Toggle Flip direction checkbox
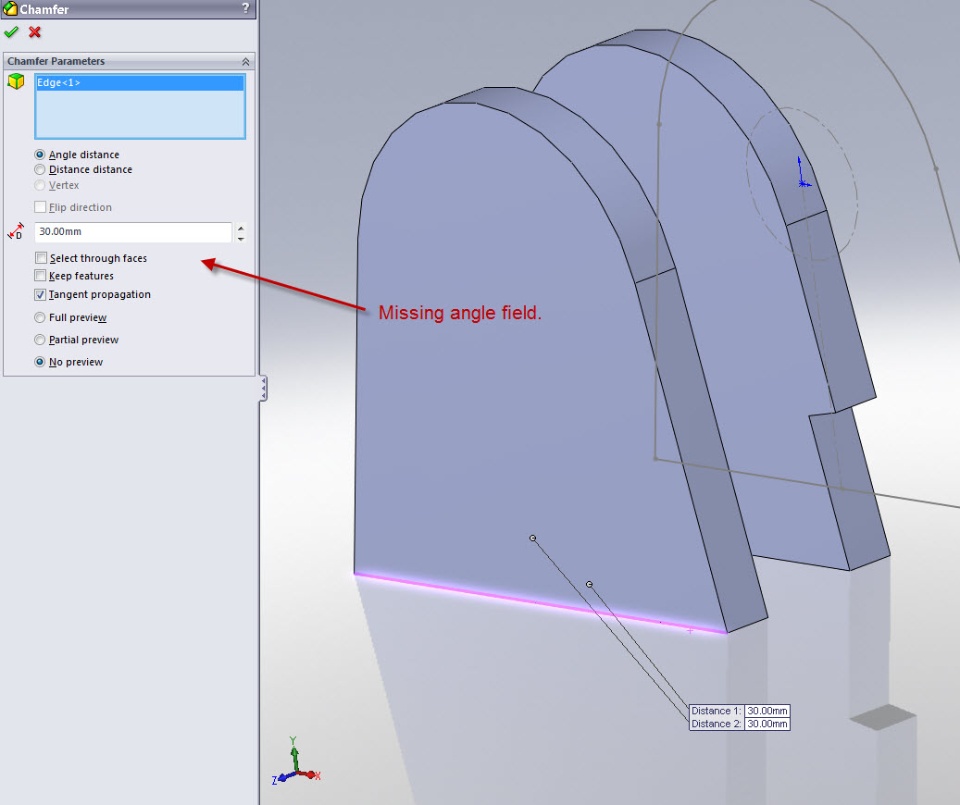 (x=40, y=207)
